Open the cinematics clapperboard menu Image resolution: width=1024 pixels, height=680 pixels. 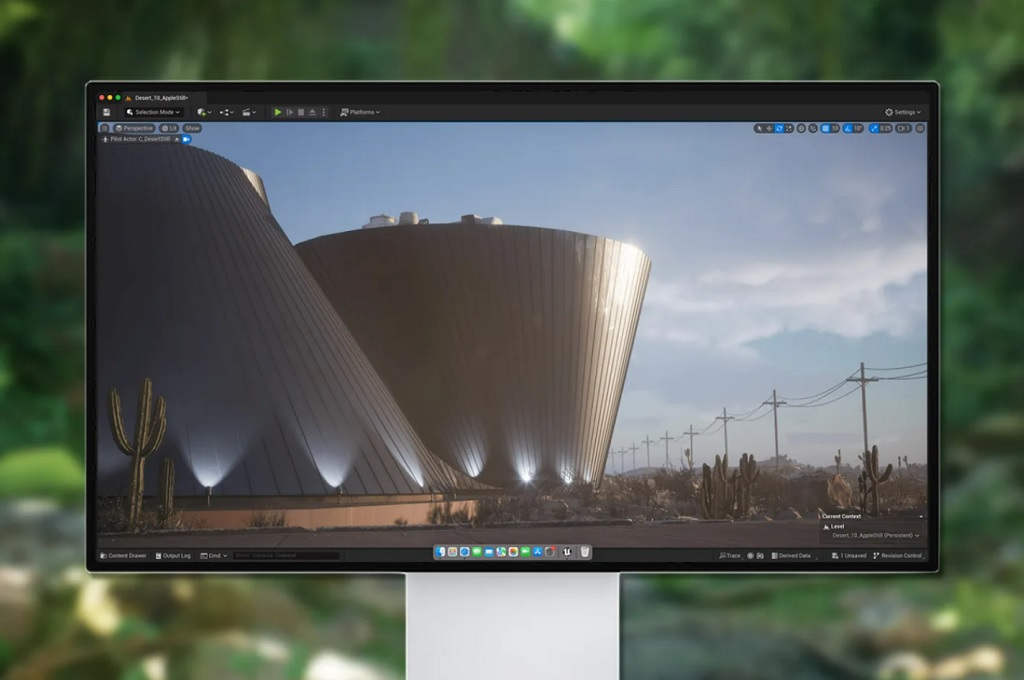click(249, 112)
